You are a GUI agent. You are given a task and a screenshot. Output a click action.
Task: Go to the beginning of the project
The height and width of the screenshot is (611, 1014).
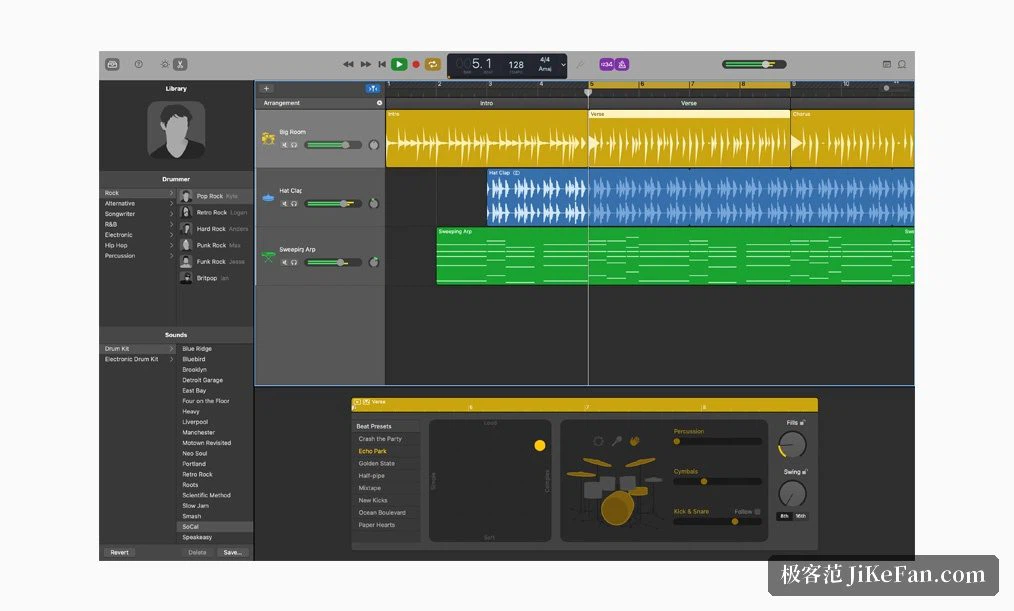click(382, 64)
